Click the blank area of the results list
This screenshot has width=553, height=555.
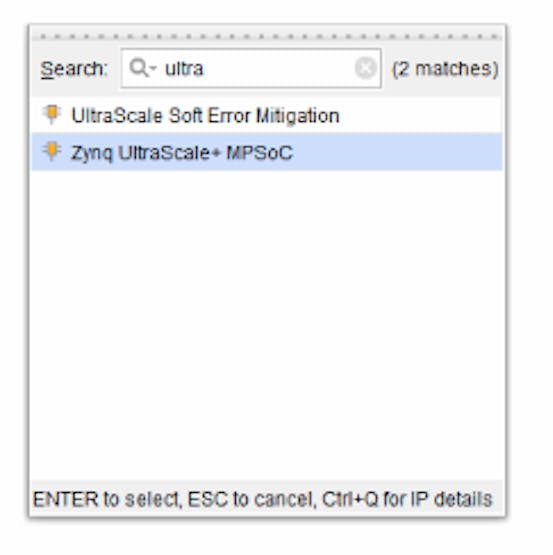(x=267, y=324)
